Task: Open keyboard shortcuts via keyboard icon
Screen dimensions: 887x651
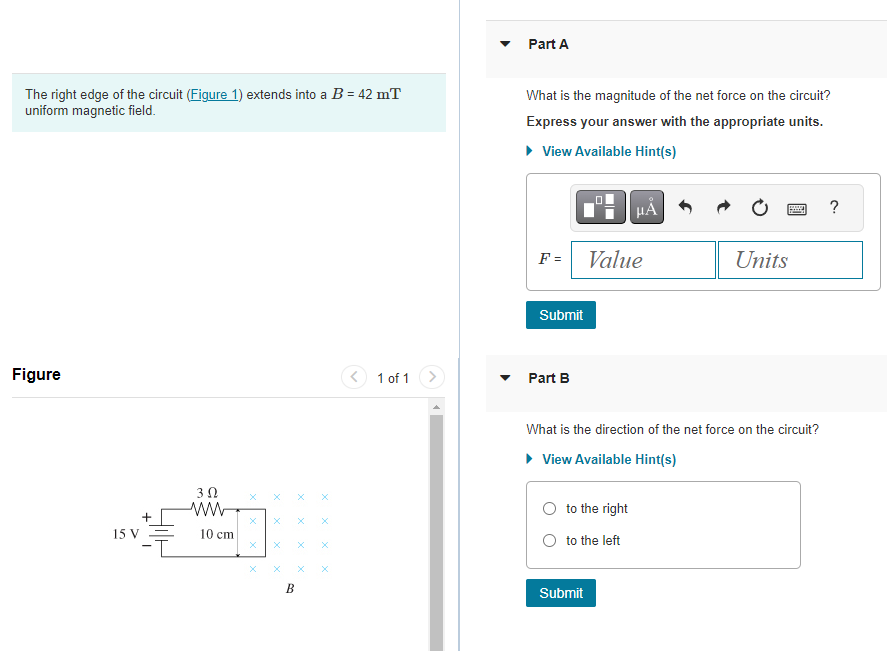Action: click(797, 207)
